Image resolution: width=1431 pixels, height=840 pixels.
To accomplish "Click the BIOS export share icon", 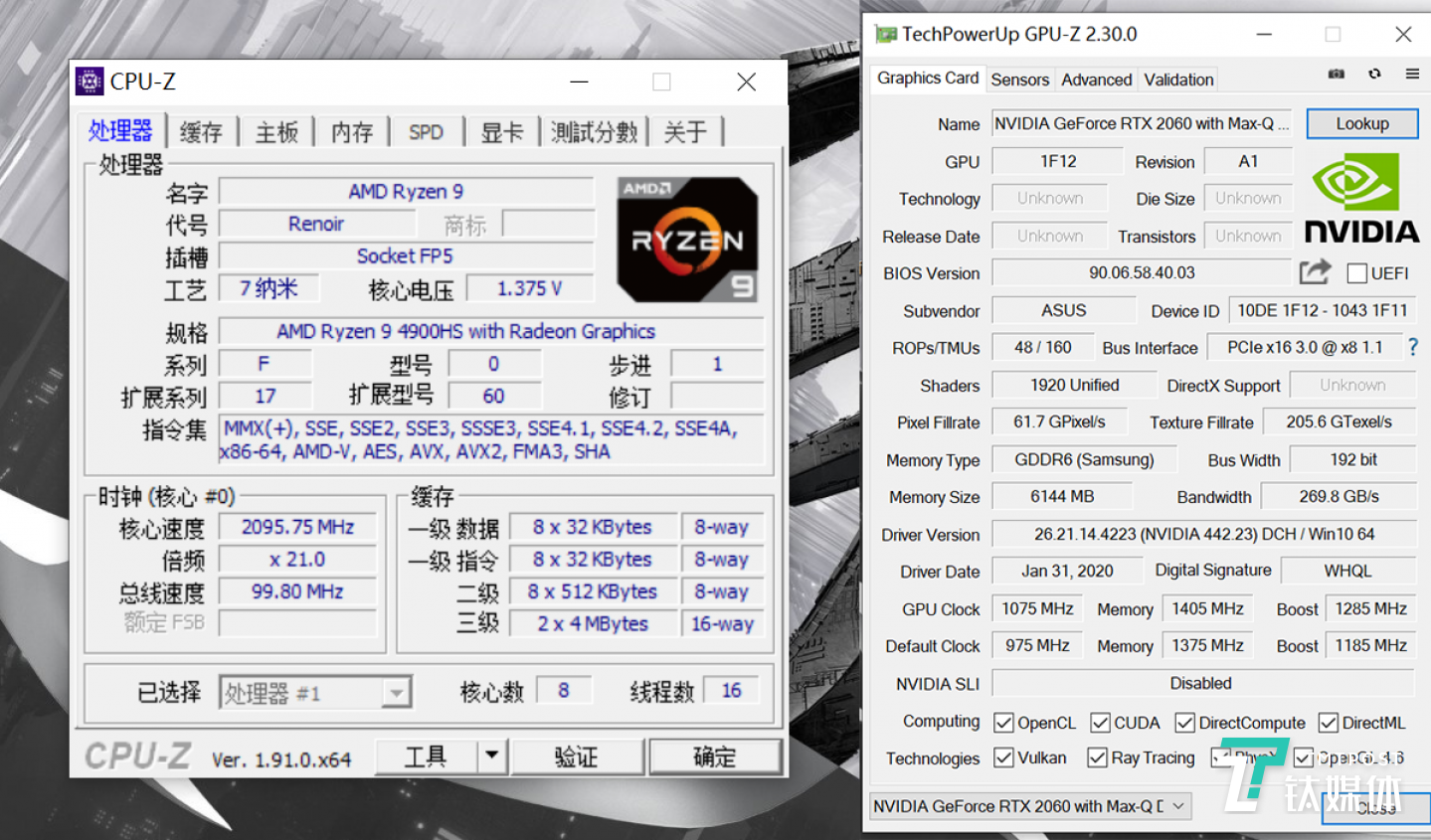I will tap(1315, 272).
